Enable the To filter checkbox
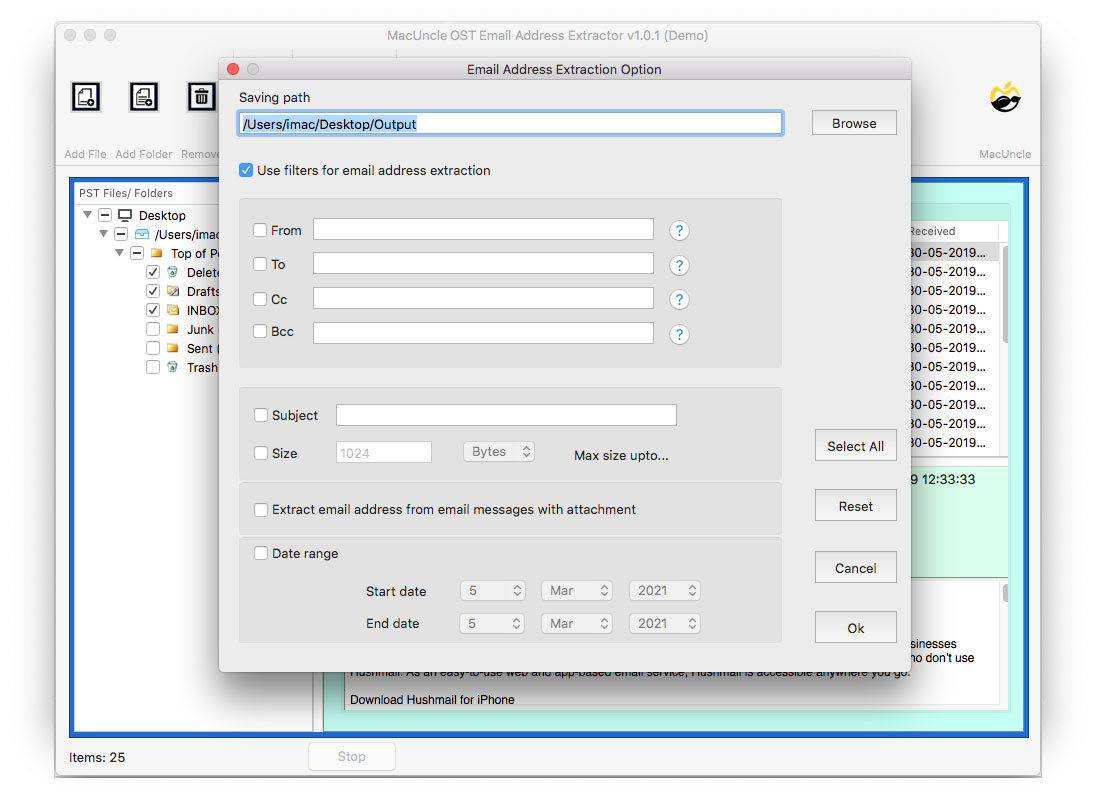The image size is (1096, 799). 259,264
